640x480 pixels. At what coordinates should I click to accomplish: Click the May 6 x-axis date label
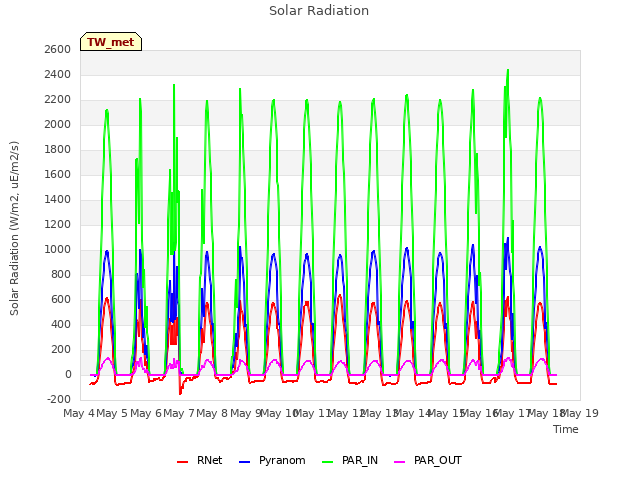click(145, 413)
